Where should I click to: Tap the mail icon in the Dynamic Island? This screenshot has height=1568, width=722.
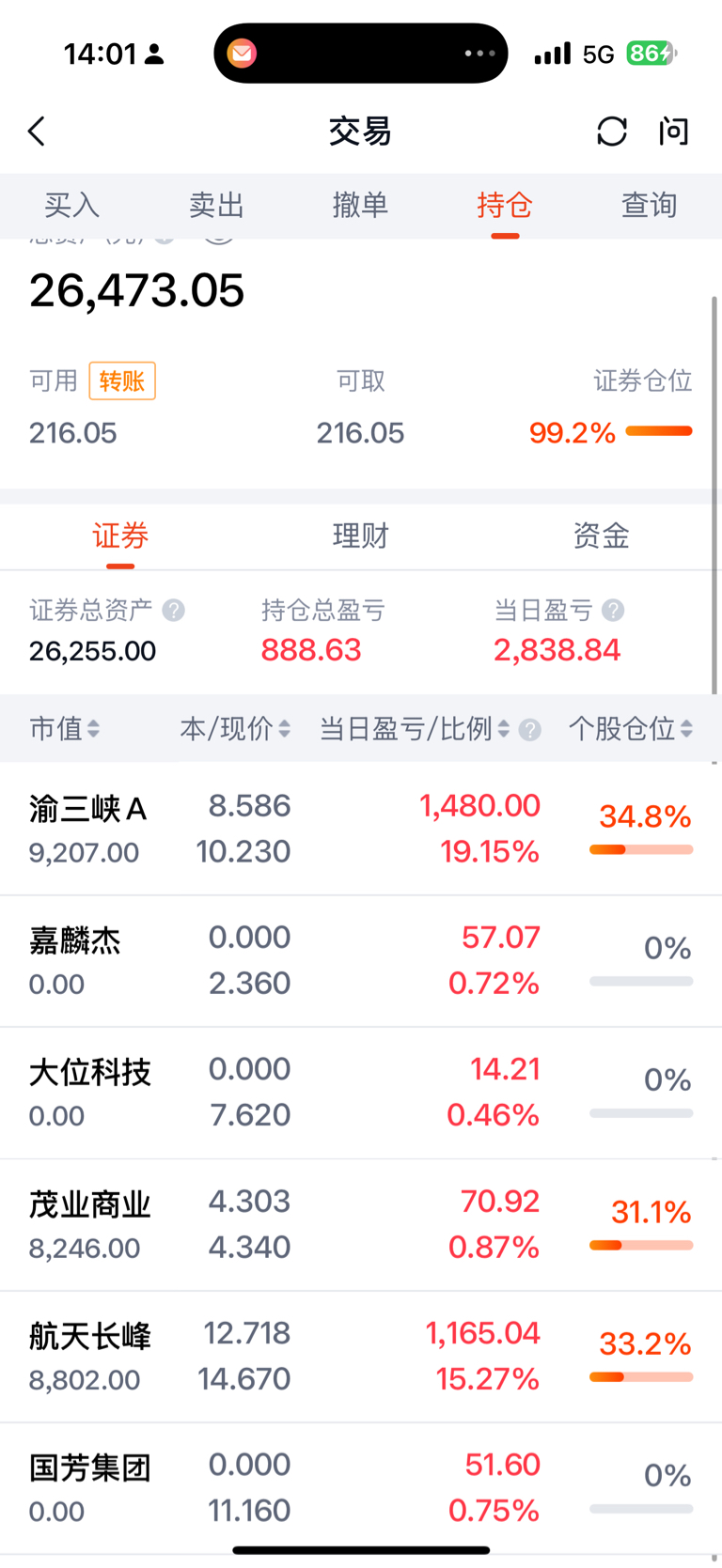[242, 54]
